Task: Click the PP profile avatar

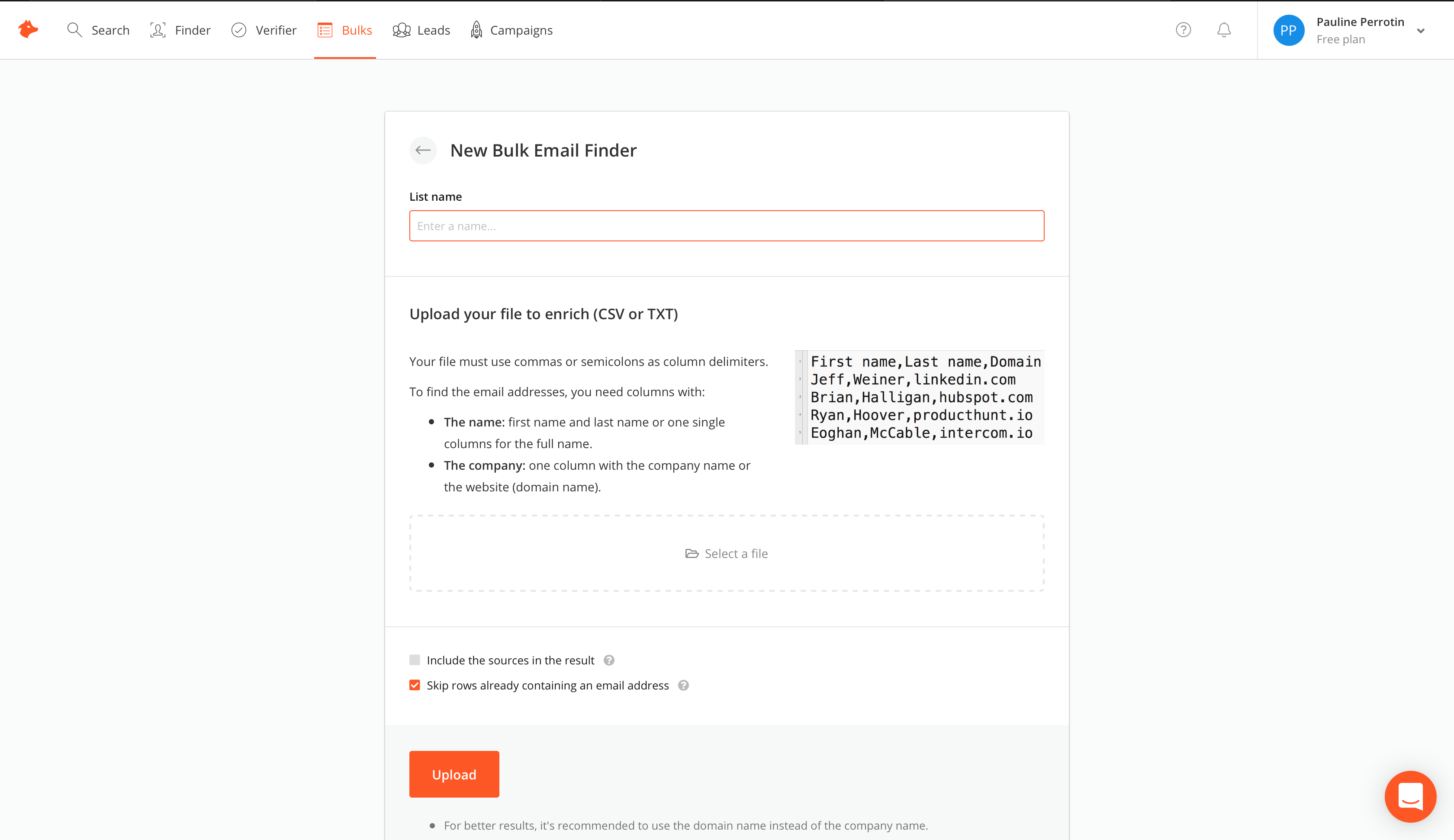Action: coord(1288,31)
